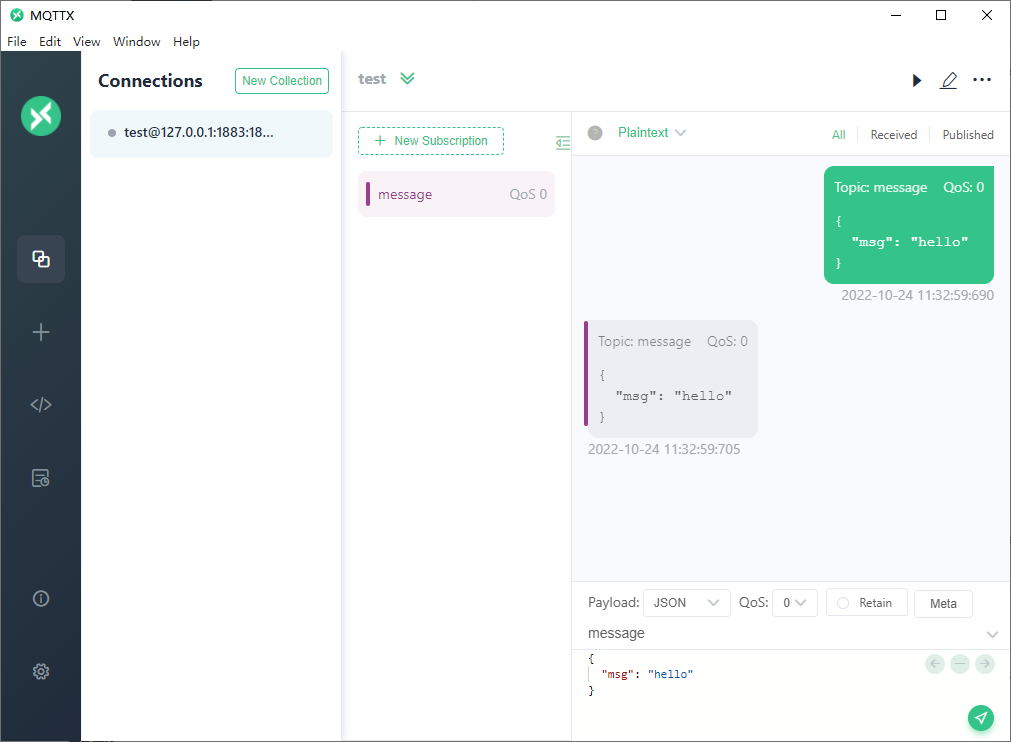Go to next history message arrow

[x=985, y=663]
